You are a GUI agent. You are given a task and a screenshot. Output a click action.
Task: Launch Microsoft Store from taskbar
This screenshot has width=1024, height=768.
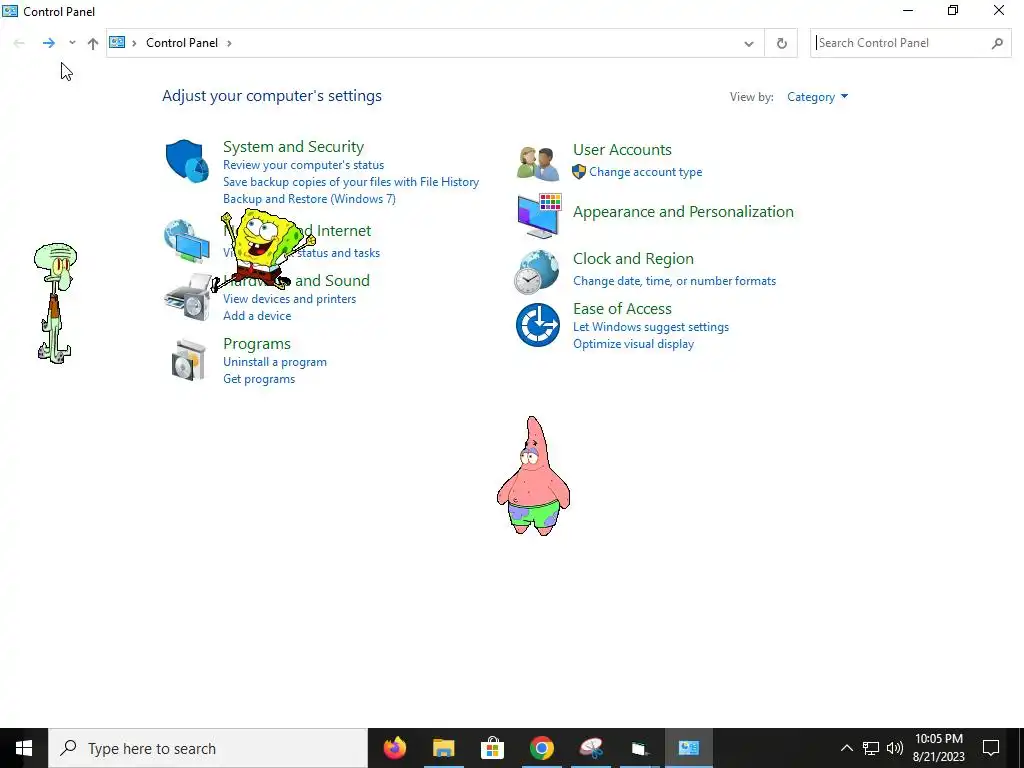[492, 748]
